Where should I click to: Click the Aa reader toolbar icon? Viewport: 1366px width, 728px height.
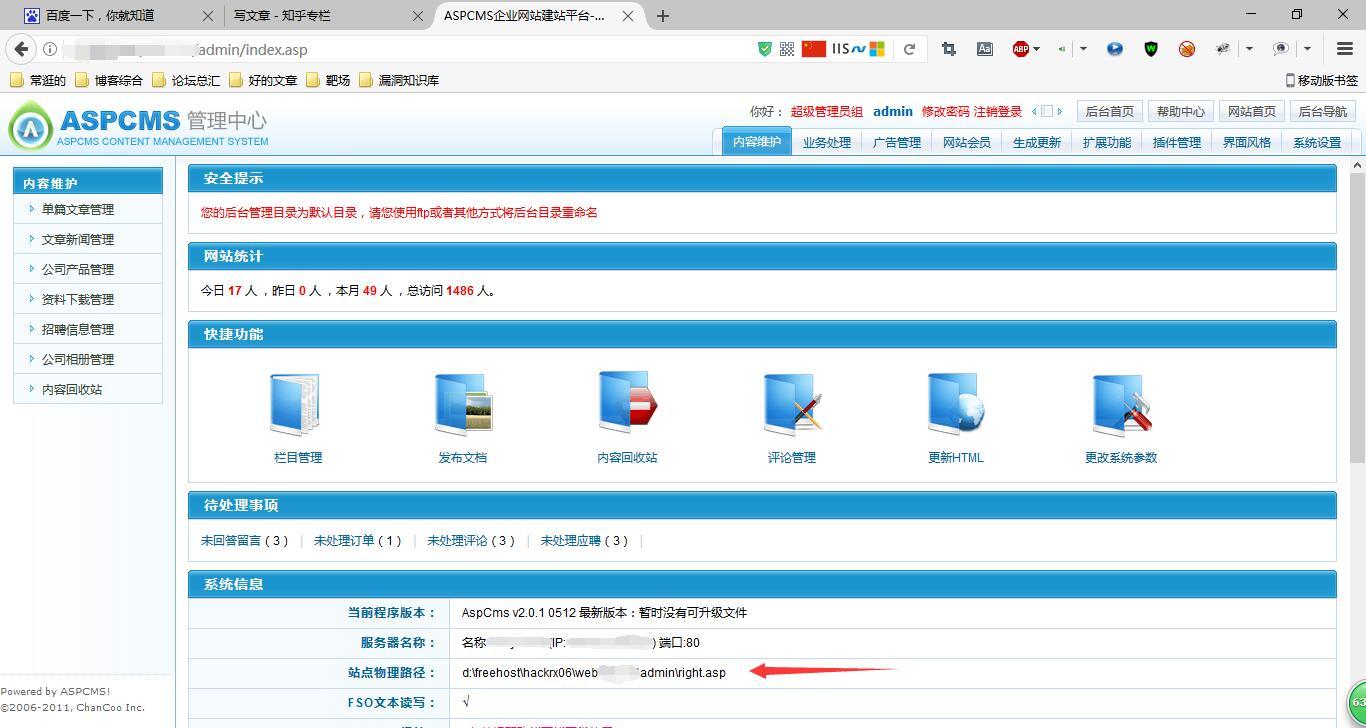(x=985, y=49)
